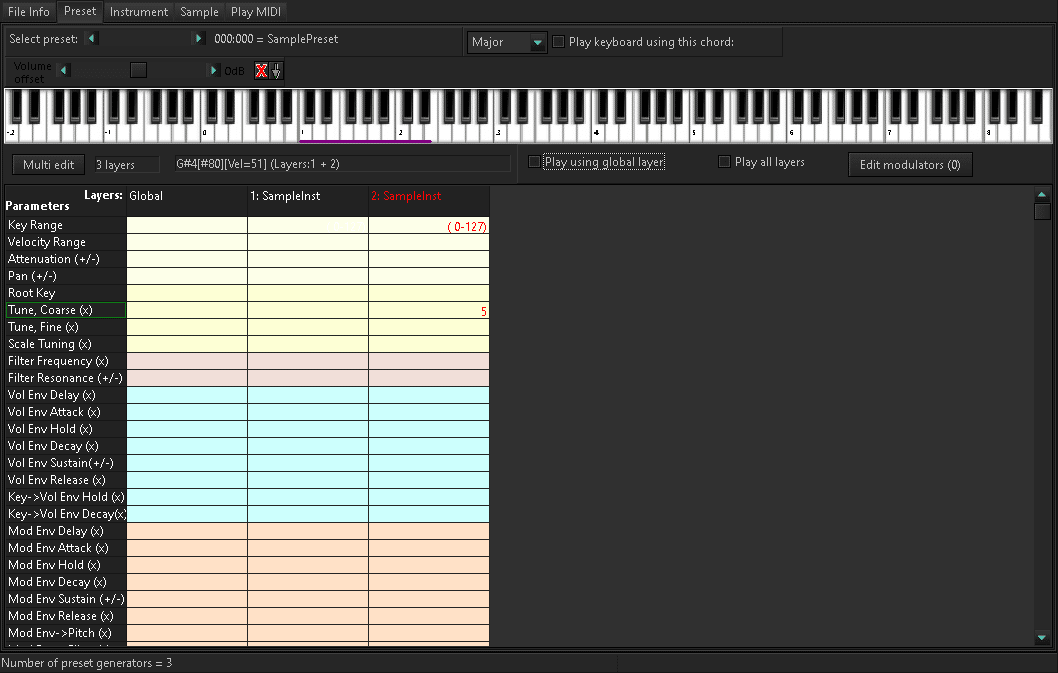Expand the chord selection list arrow
This screenshot has width=1058, height=673.
pyautogui.click(x=537, y=43)
